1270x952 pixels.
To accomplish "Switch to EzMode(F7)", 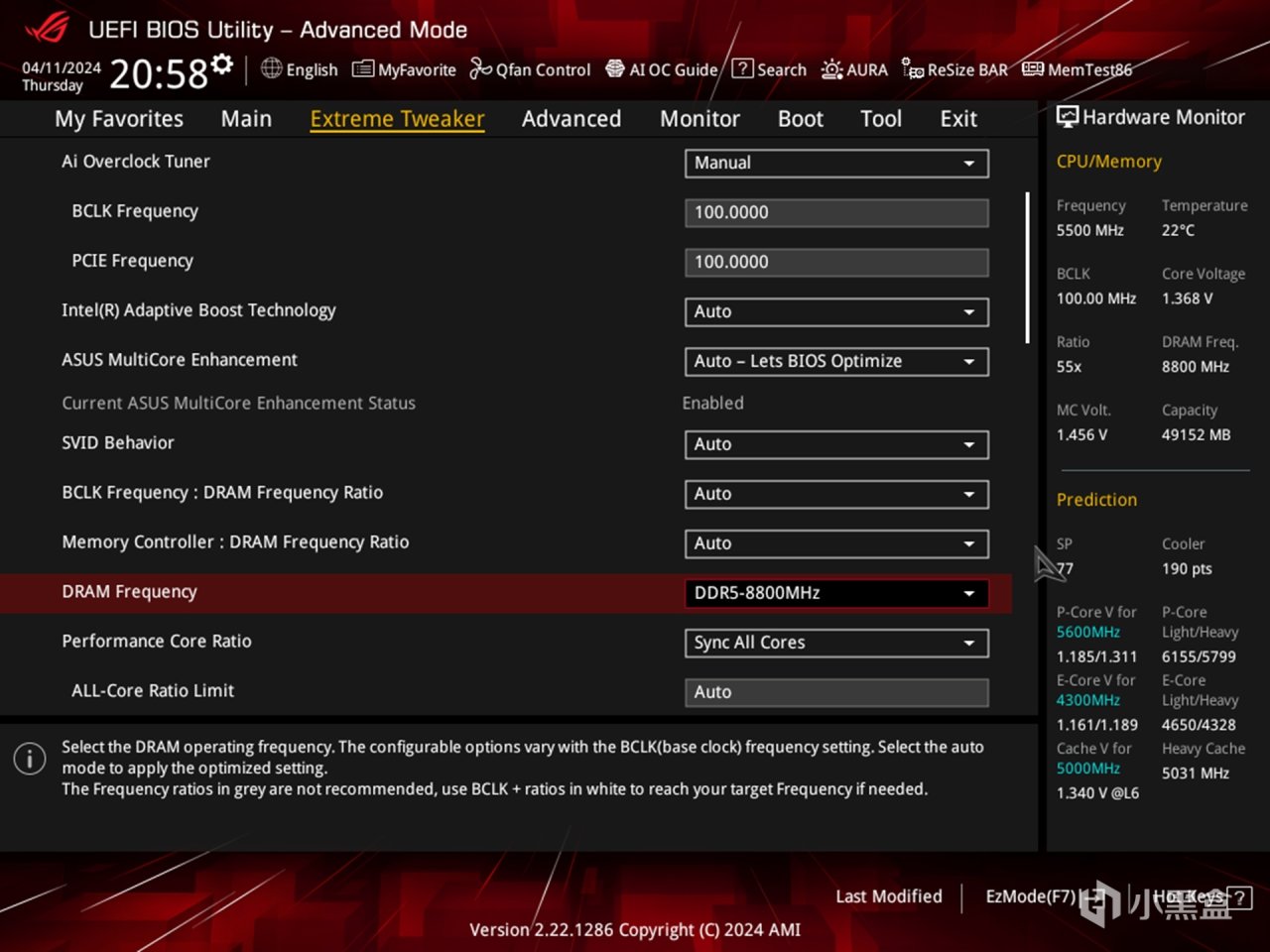I will [x=1045, y=896].
